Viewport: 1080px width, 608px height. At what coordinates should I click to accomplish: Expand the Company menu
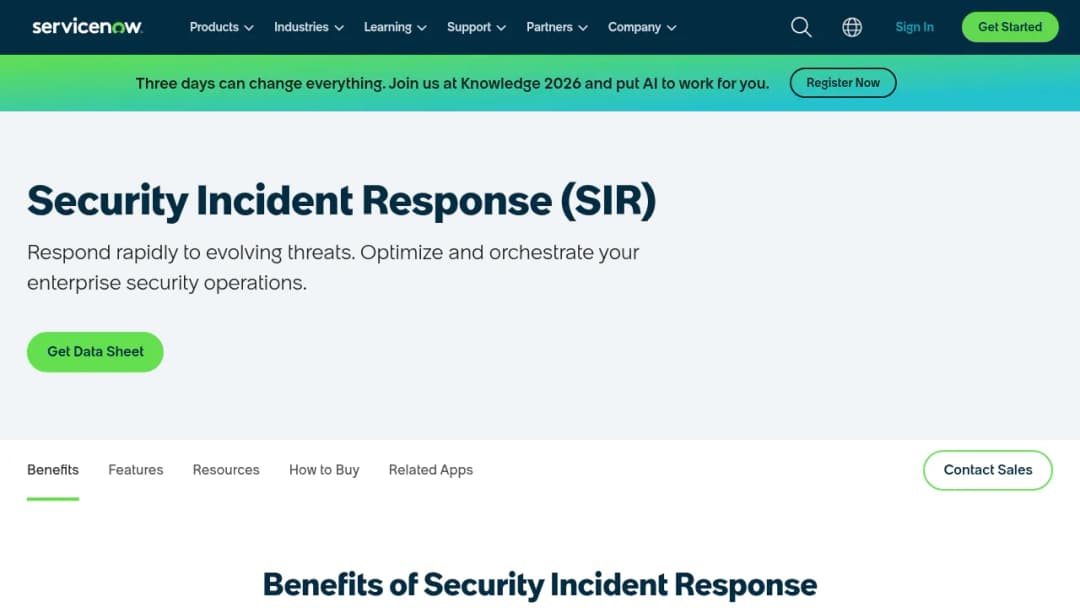click(642, 27)
